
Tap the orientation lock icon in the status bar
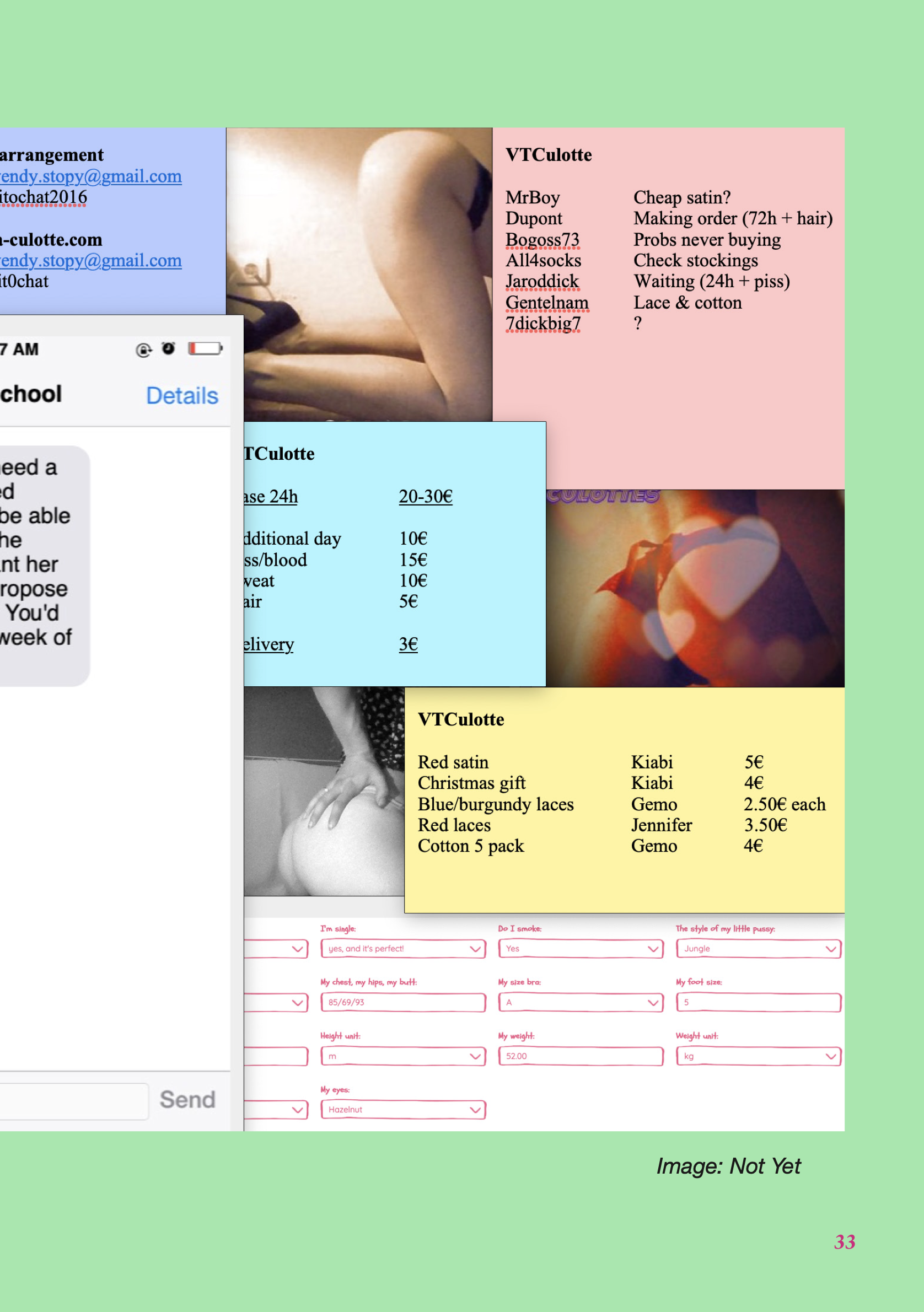coord(144,348)
